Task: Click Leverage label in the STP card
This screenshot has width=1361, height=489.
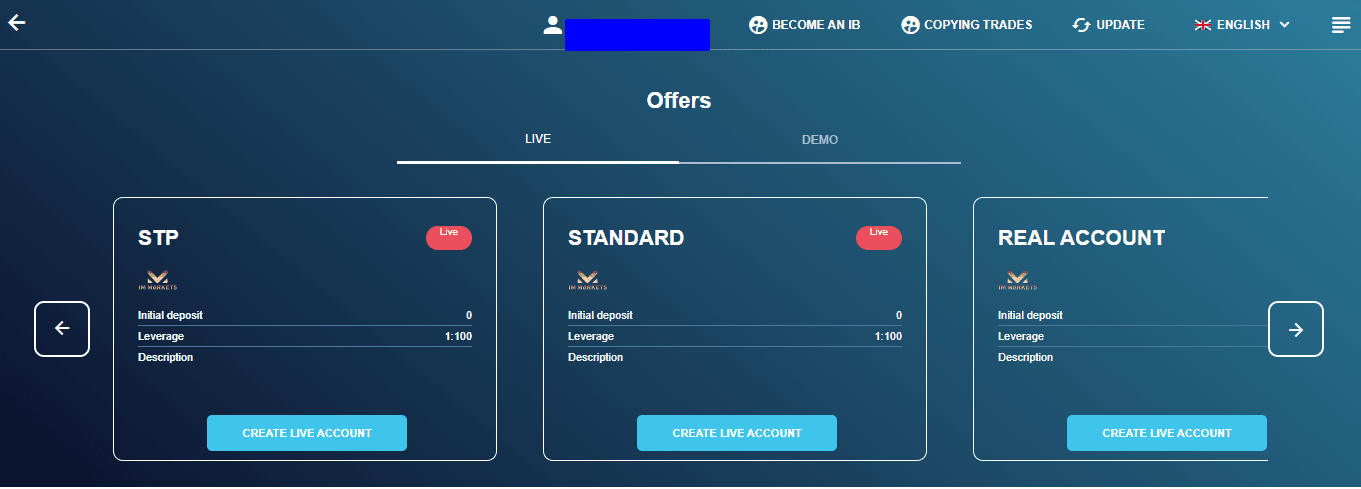Action: click(x=161, y=336)
